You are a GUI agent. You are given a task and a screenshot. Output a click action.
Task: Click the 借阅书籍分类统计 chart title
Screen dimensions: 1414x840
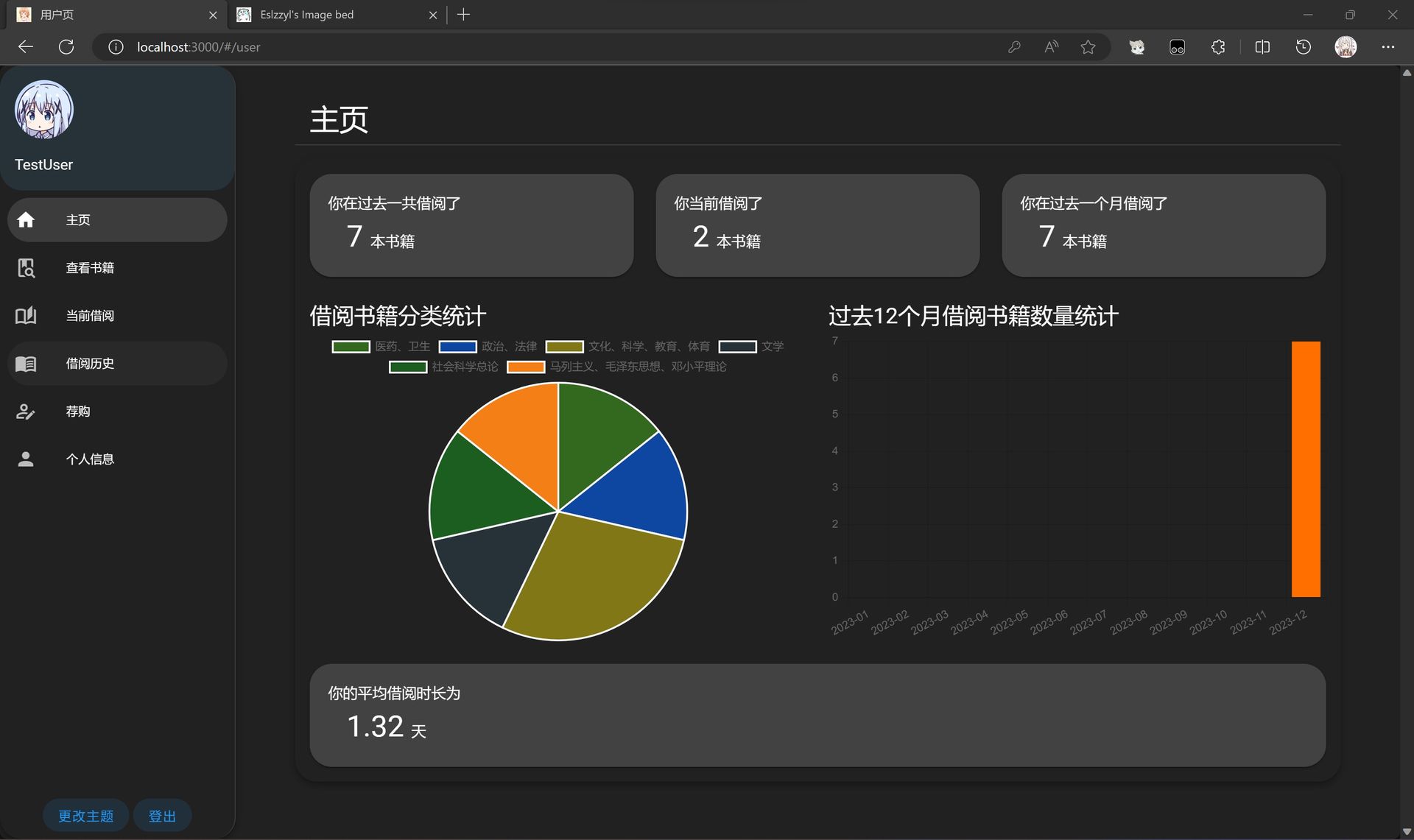click(398, 316)
